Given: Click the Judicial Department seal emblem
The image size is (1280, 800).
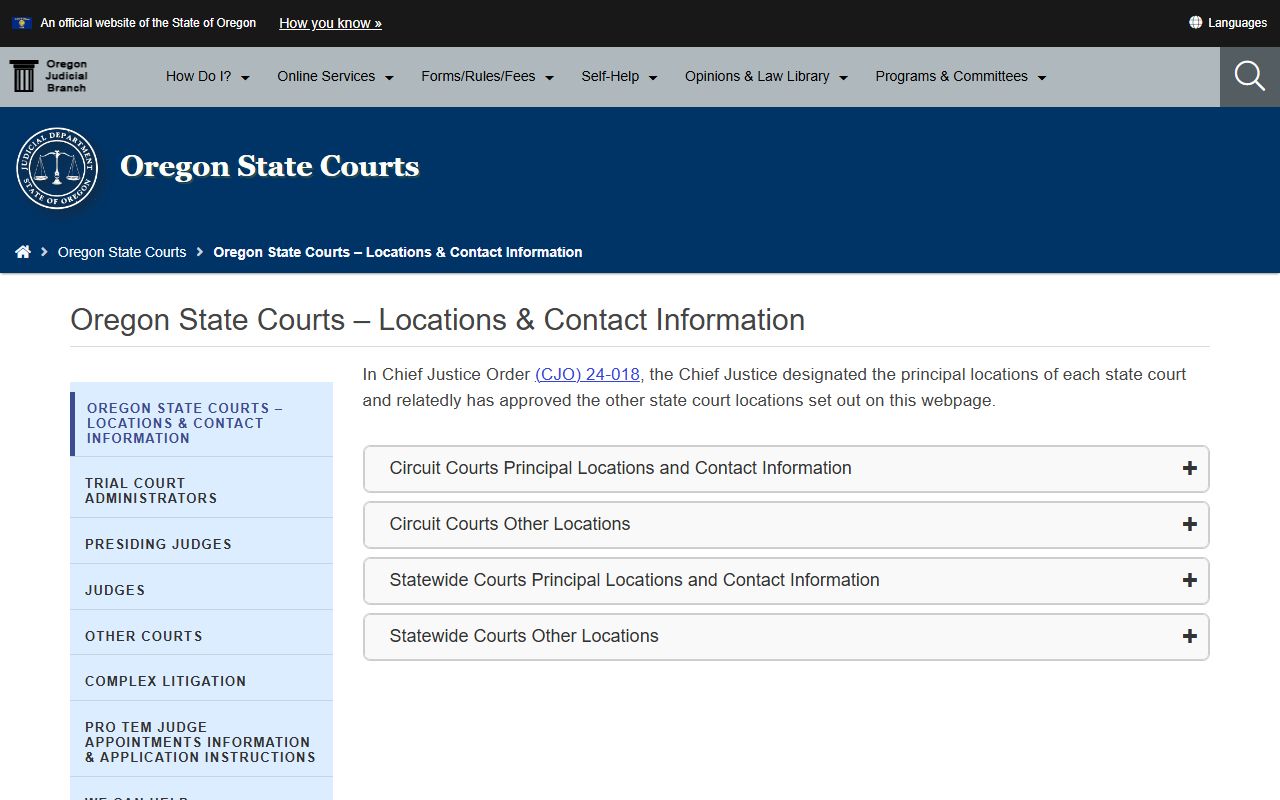Looking at the screenshot, I should click(57, 168).
